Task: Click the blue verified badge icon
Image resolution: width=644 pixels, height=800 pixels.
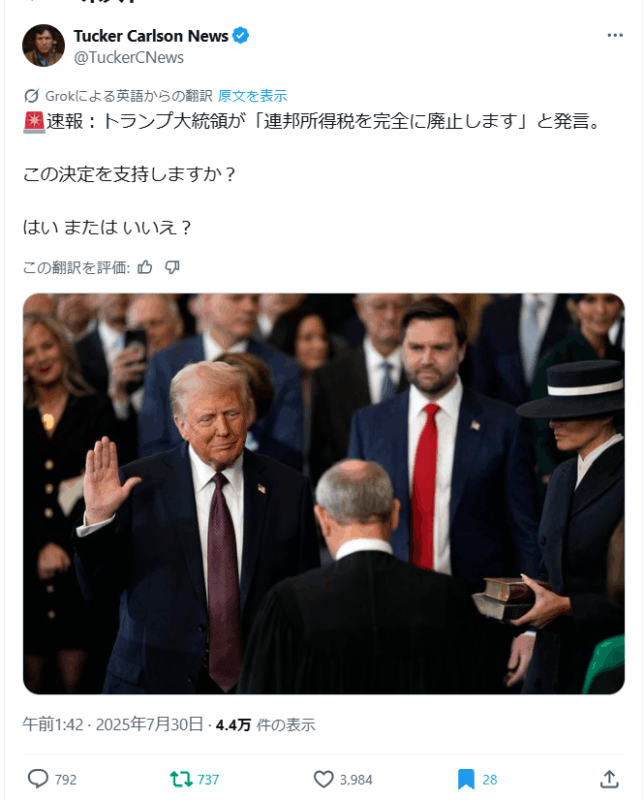Action: [241, 36]
